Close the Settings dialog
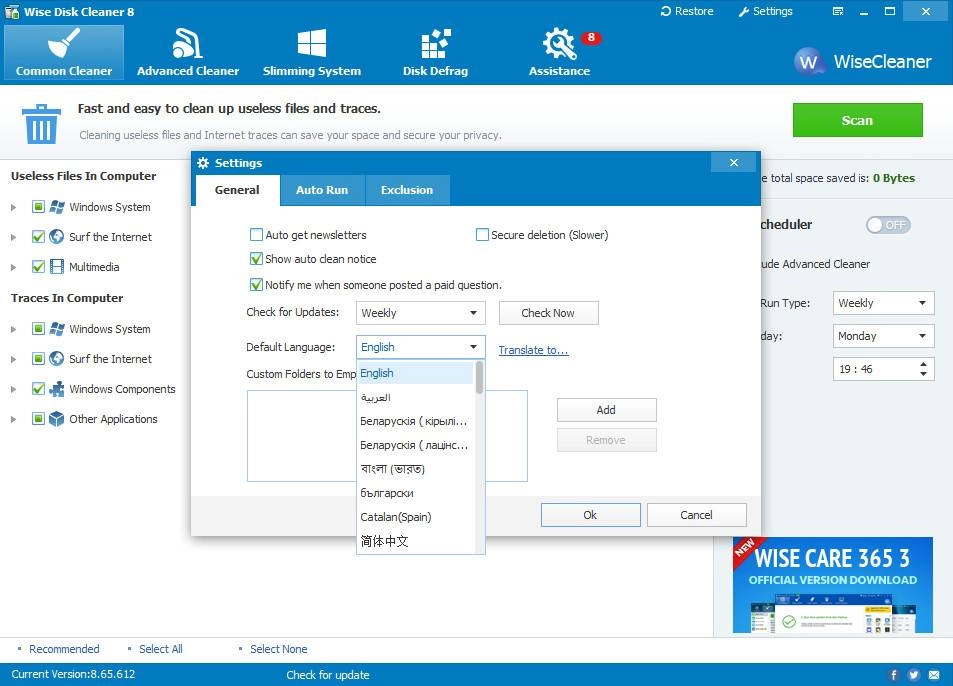The height and width of the screenshot is (686, 953). pos(734,162)
